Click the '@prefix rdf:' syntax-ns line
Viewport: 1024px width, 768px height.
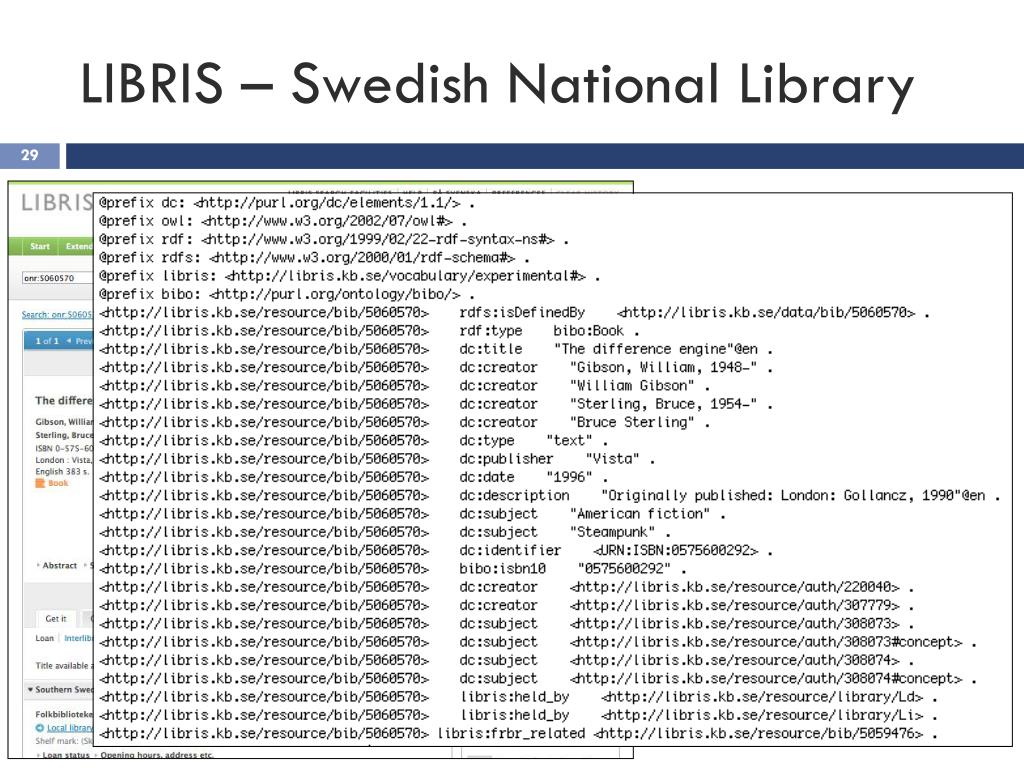coord(334,240)
